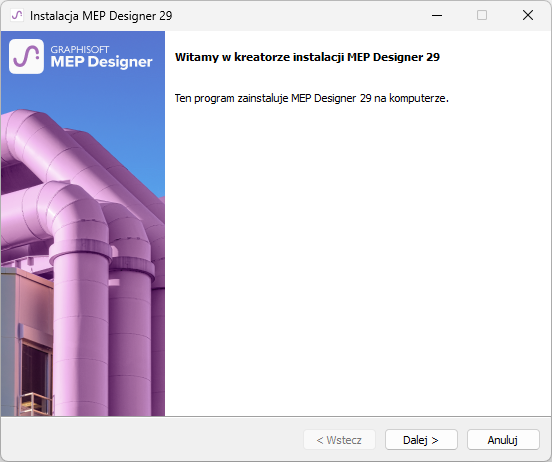
Task: Close the installer window
Action: tap(528, 15)
